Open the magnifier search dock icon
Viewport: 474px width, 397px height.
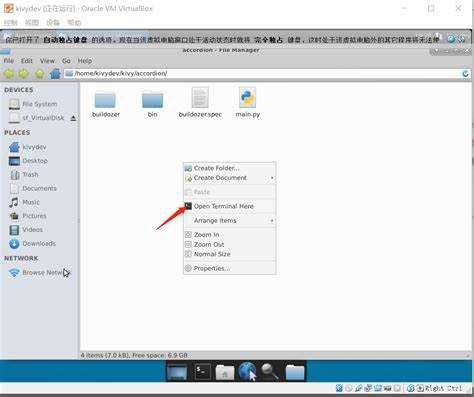tap(270, 371)
